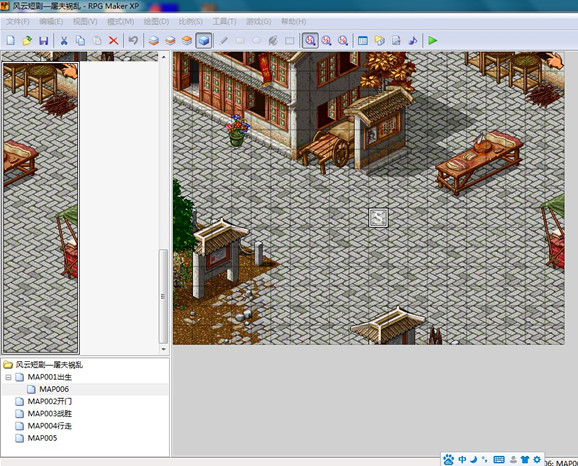The height and width of the screenshot is (466, 578).
Task: Open the 编辑(E) menu
Action: pyautogui.click(x=51, y=21)
